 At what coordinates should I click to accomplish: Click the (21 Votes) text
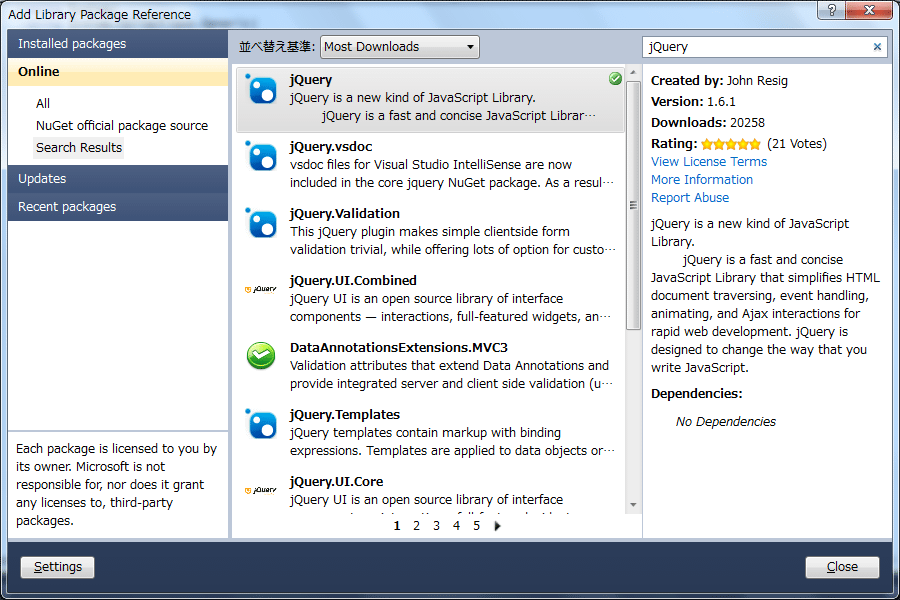click(797, 144)
